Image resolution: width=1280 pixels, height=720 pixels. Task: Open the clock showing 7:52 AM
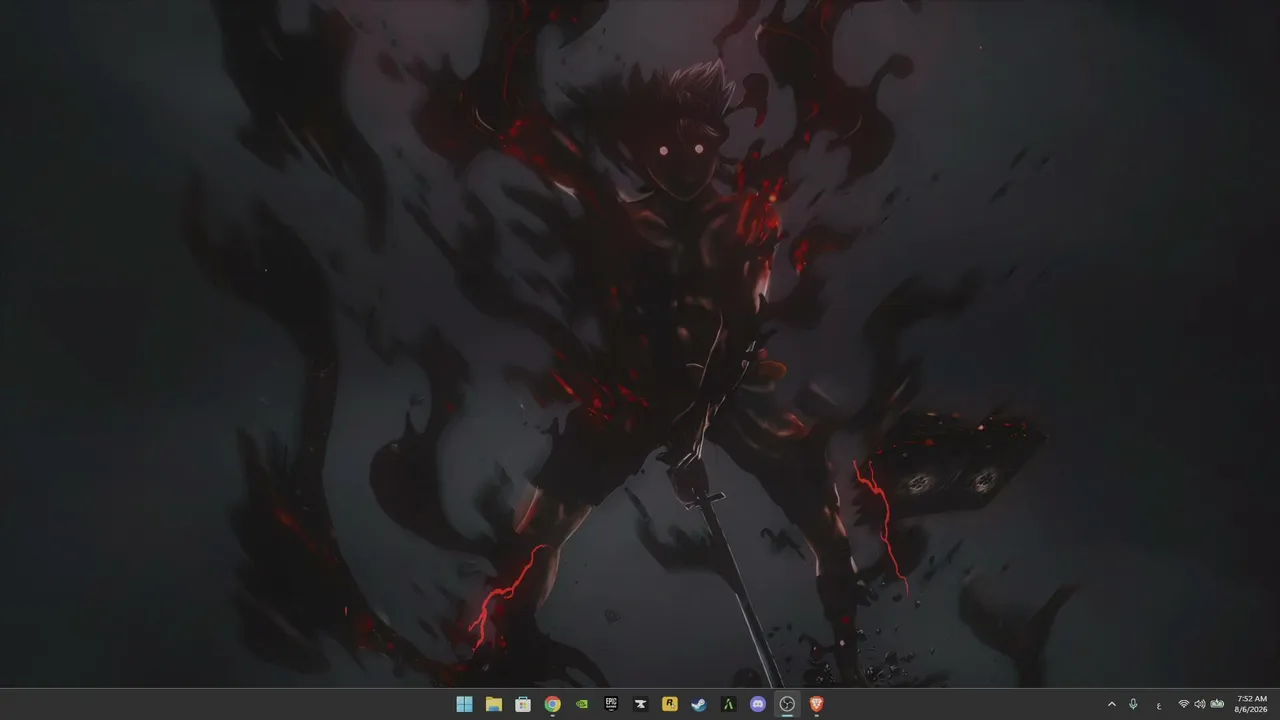1252,704
